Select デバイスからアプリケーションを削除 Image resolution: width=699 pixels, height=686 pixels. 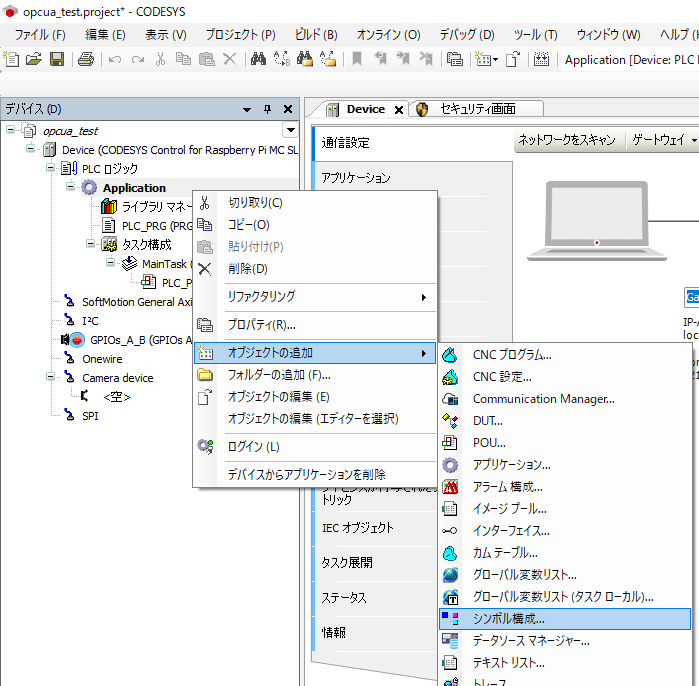click(315, 474)
